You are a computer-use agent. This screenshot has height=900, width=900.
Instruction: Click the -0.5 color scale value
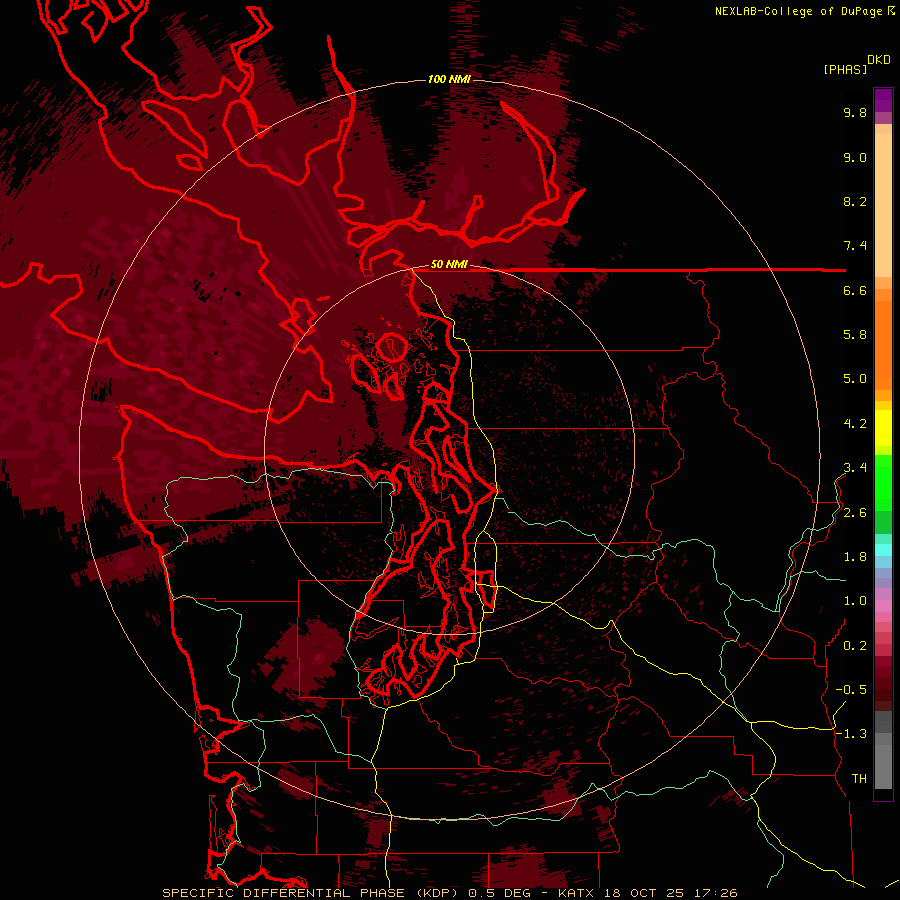[x=851, y=690]
